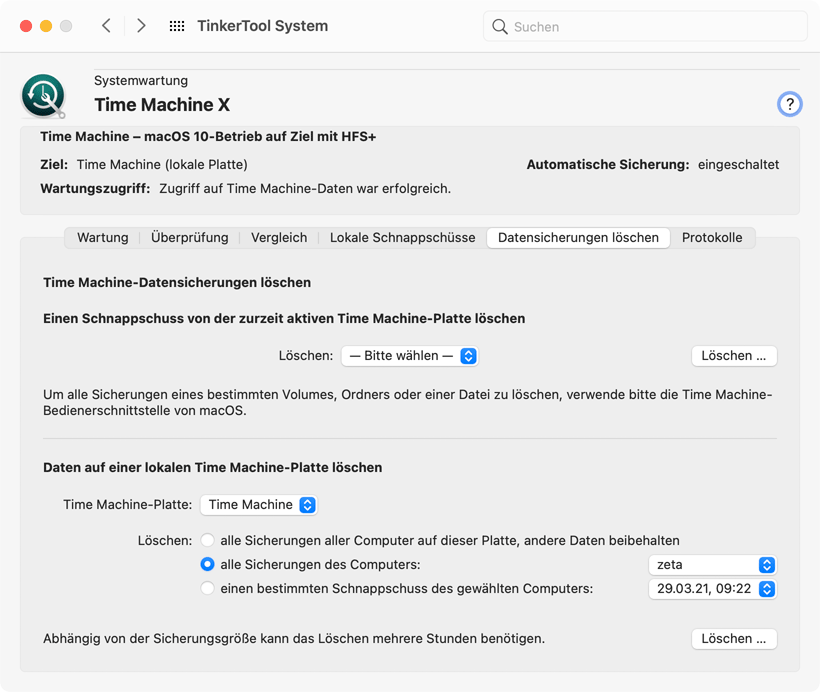Show all panes via grid icon
The width and height of the screenshot is (820, 692).
(177, 26)
